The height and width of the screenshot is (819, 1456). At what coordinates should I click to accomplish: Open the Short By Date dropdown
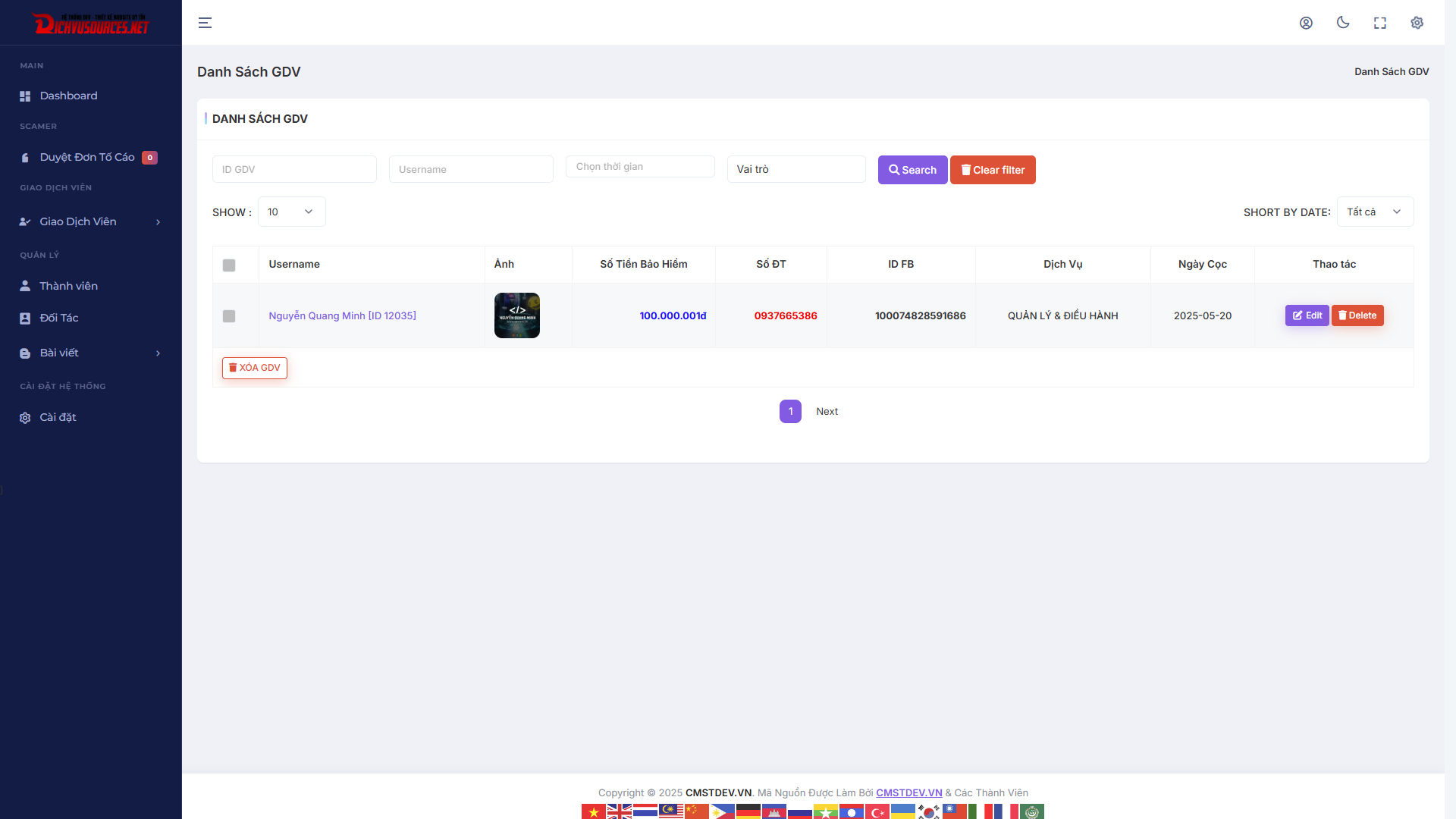(1374, 212)
